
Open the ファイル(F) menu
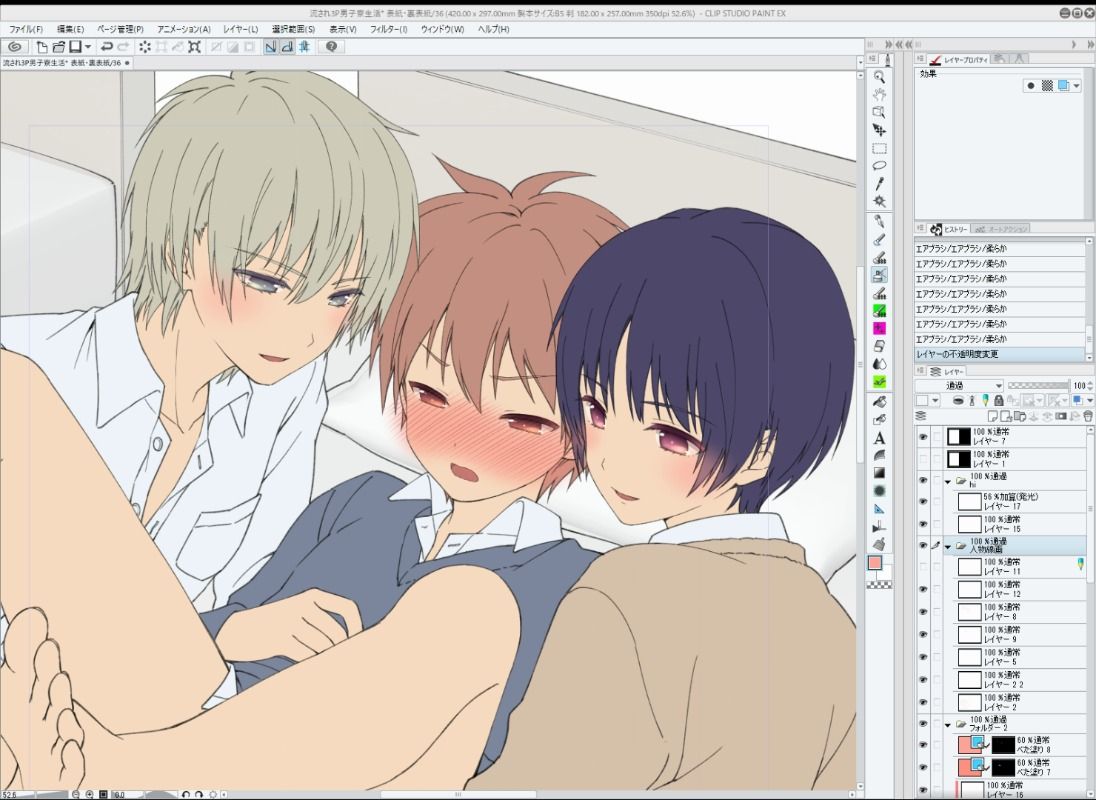26,29
